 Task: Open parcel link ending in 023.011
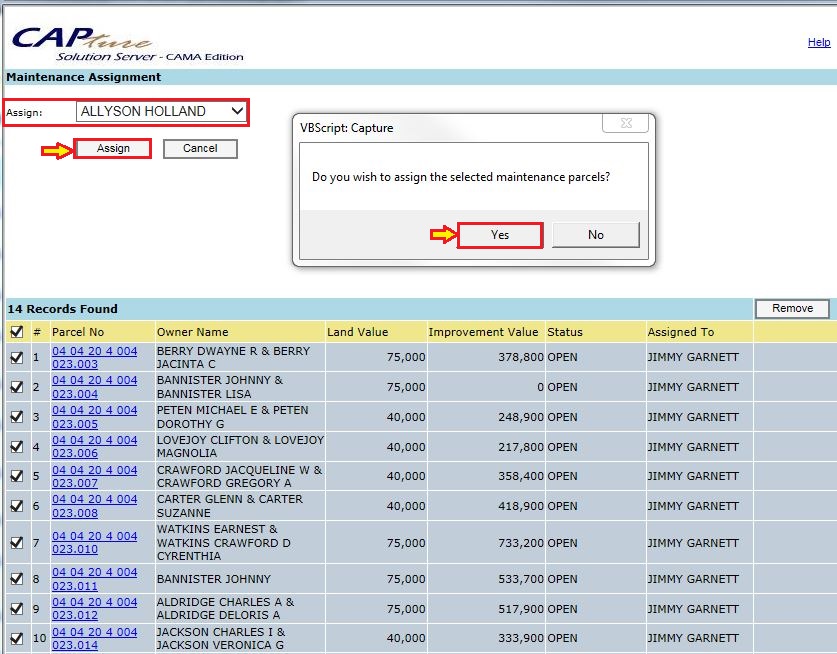(x=94, y=579)
